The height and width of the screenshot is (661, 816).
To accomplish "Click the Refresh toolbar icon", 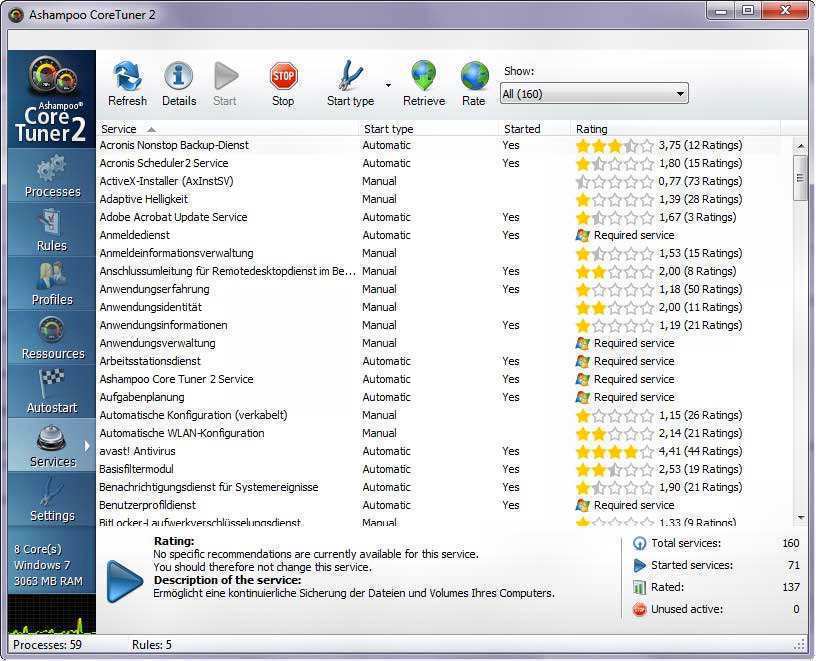I will pyautogui.click(x=128, y=76).
